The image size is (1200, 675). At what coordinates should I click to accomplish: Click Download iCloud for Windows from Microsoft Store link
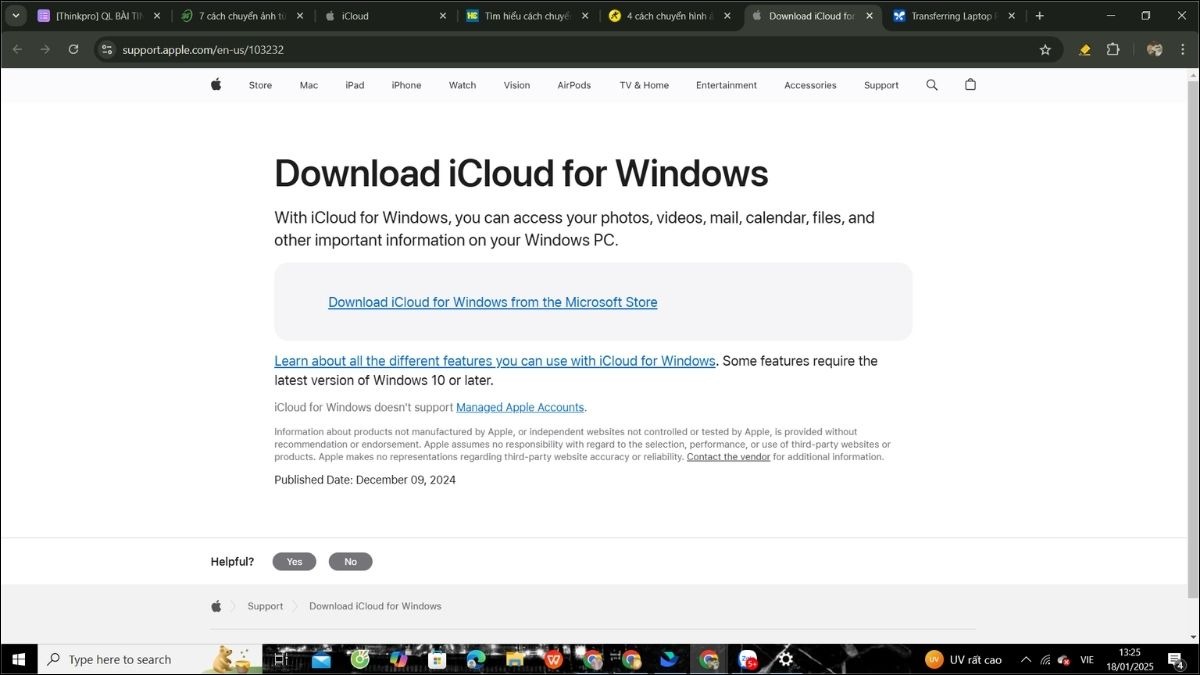493,302
